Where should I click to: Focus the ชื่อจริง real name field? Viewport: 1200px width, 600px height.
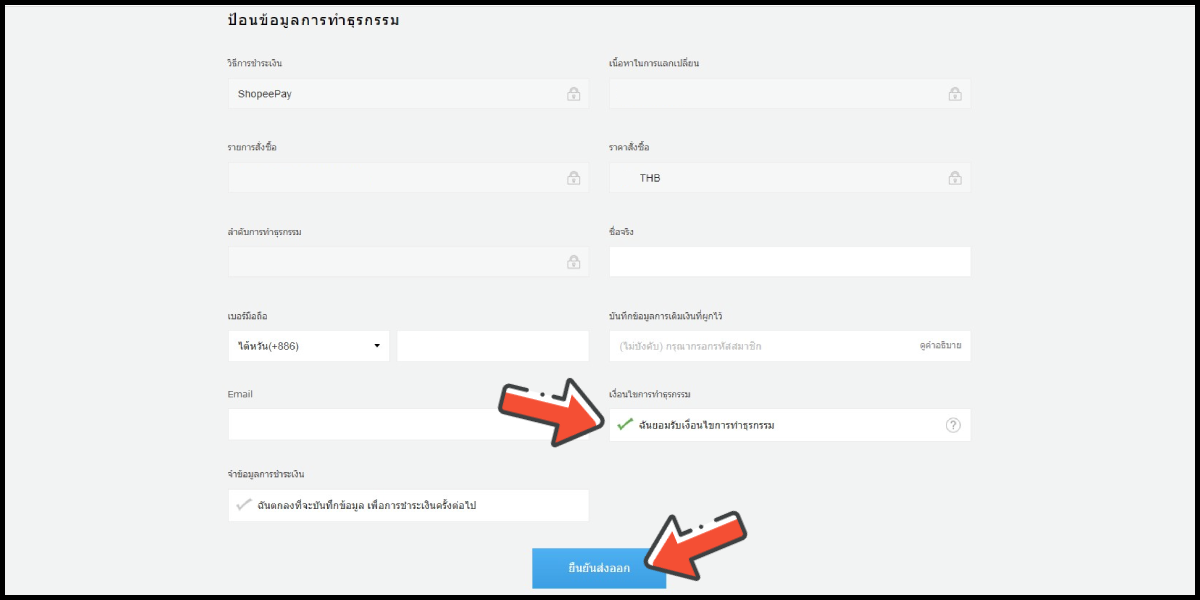tap(790, 262)
